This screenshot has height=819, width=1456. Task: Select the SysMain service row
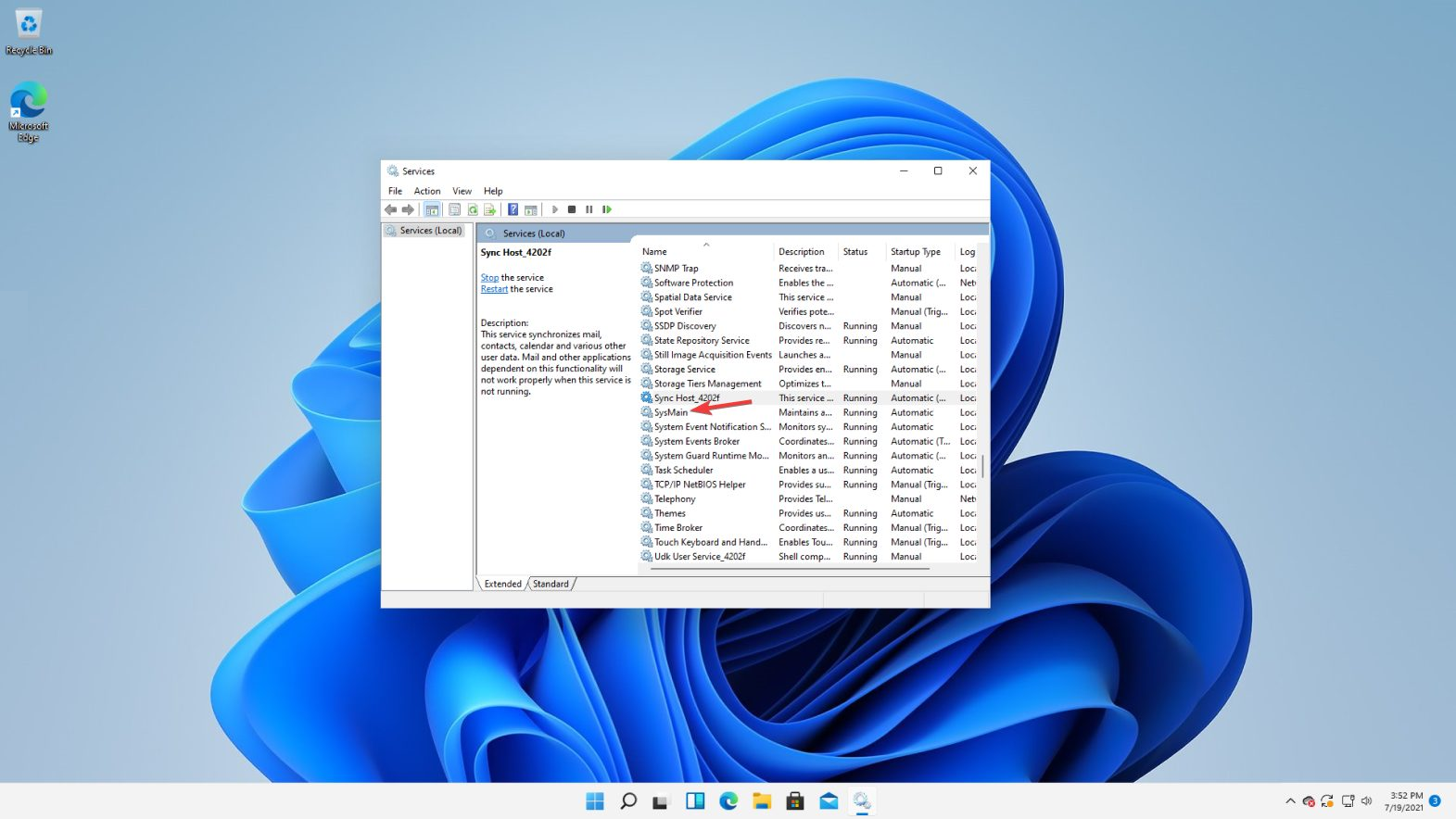[807, 412]
